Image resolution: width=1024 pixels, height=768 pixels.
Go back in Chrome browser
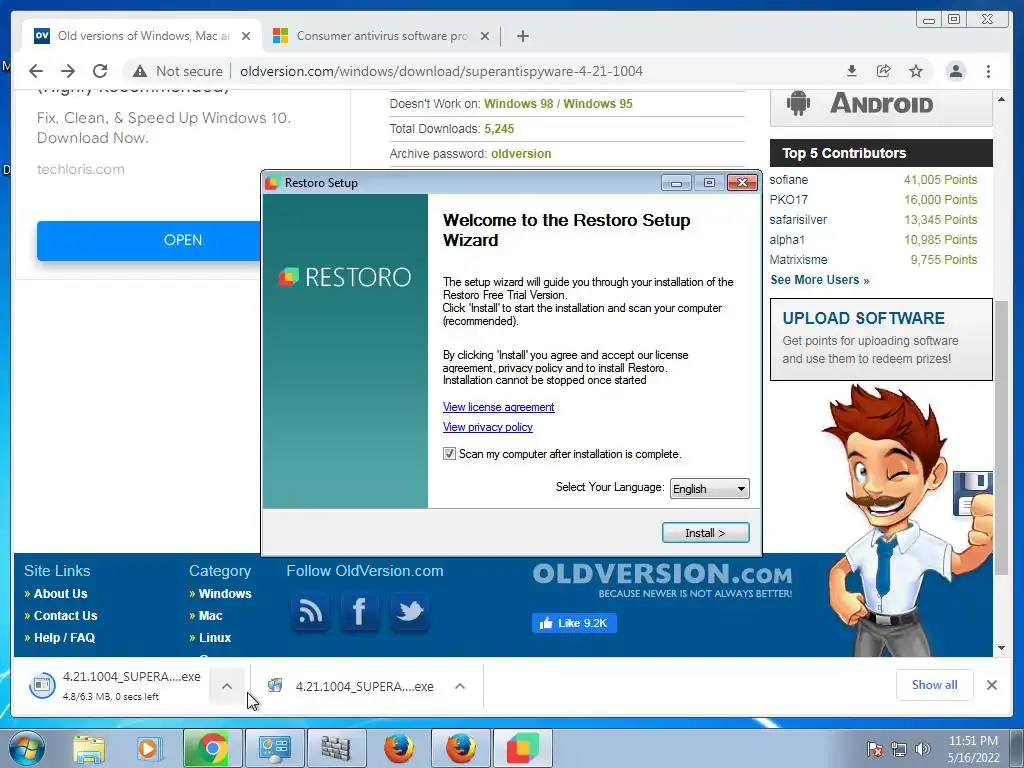[36, 71]
